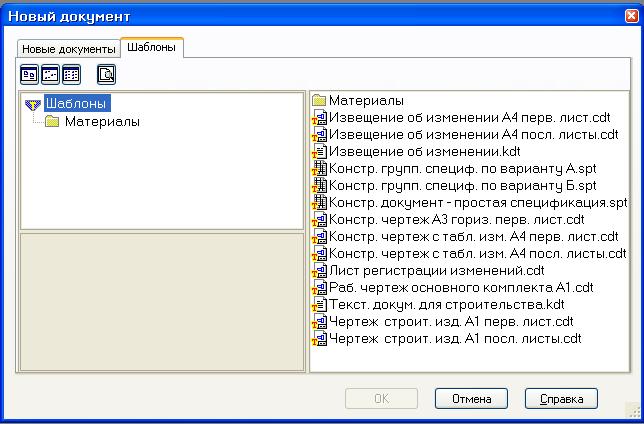Click icon of Констр. чертеж А3 гориз. перв. лист.cdt
The height and width of the screenshot is (424, 644).
coord(319,220)
